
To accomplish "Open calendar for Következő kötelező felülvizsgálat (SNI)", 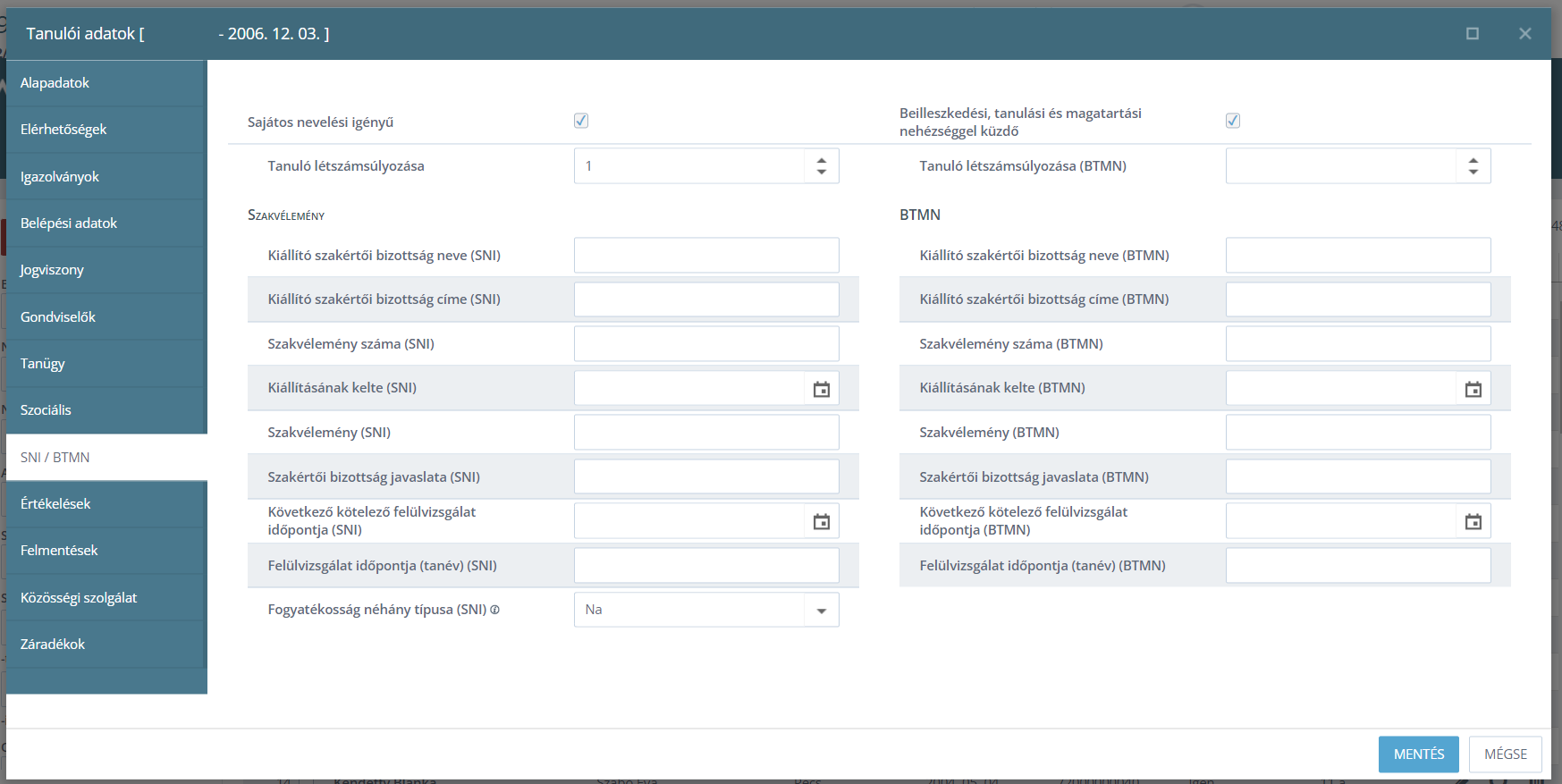I will 821,521.
